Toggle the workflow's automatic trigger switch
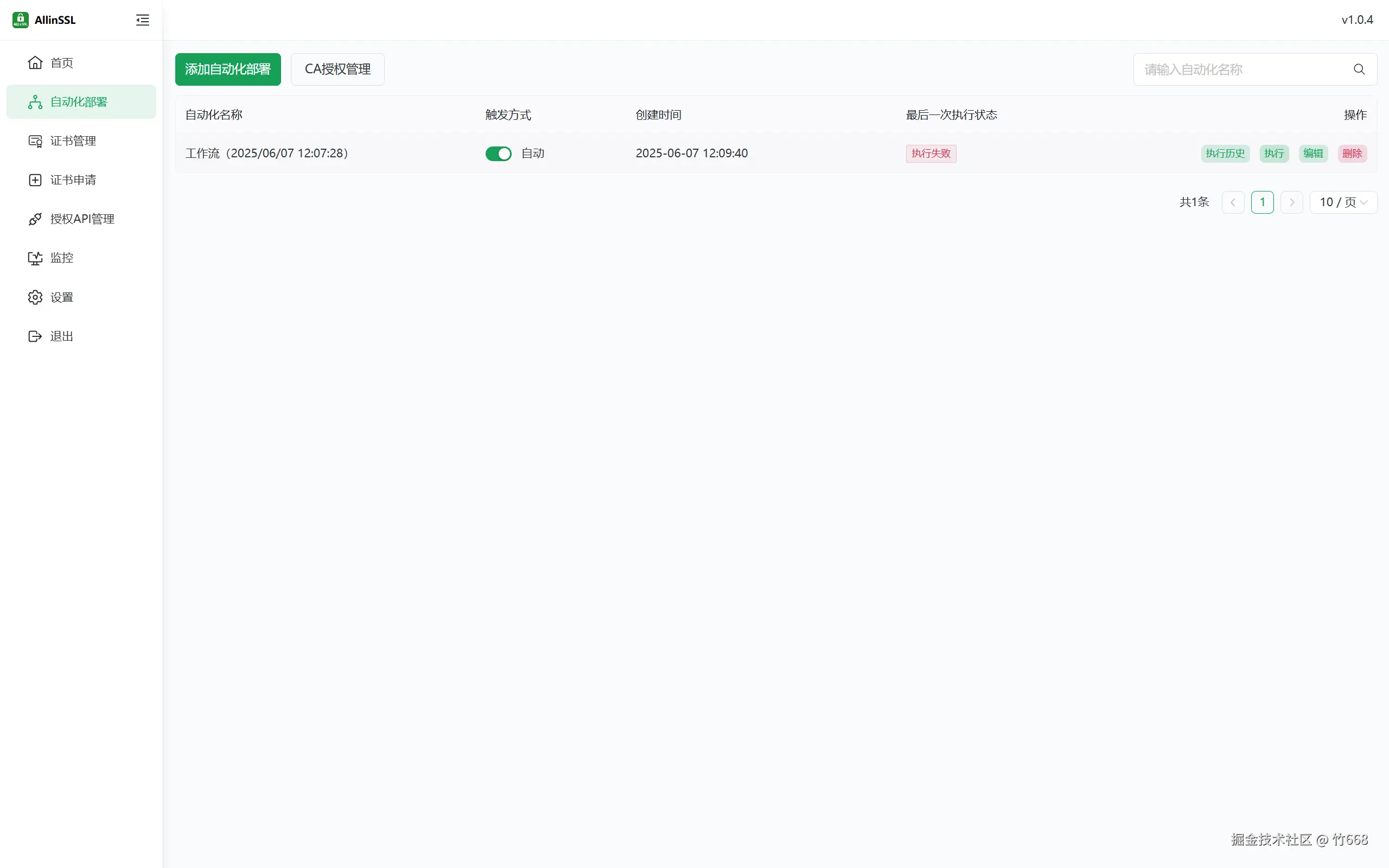 click(498, 154)
